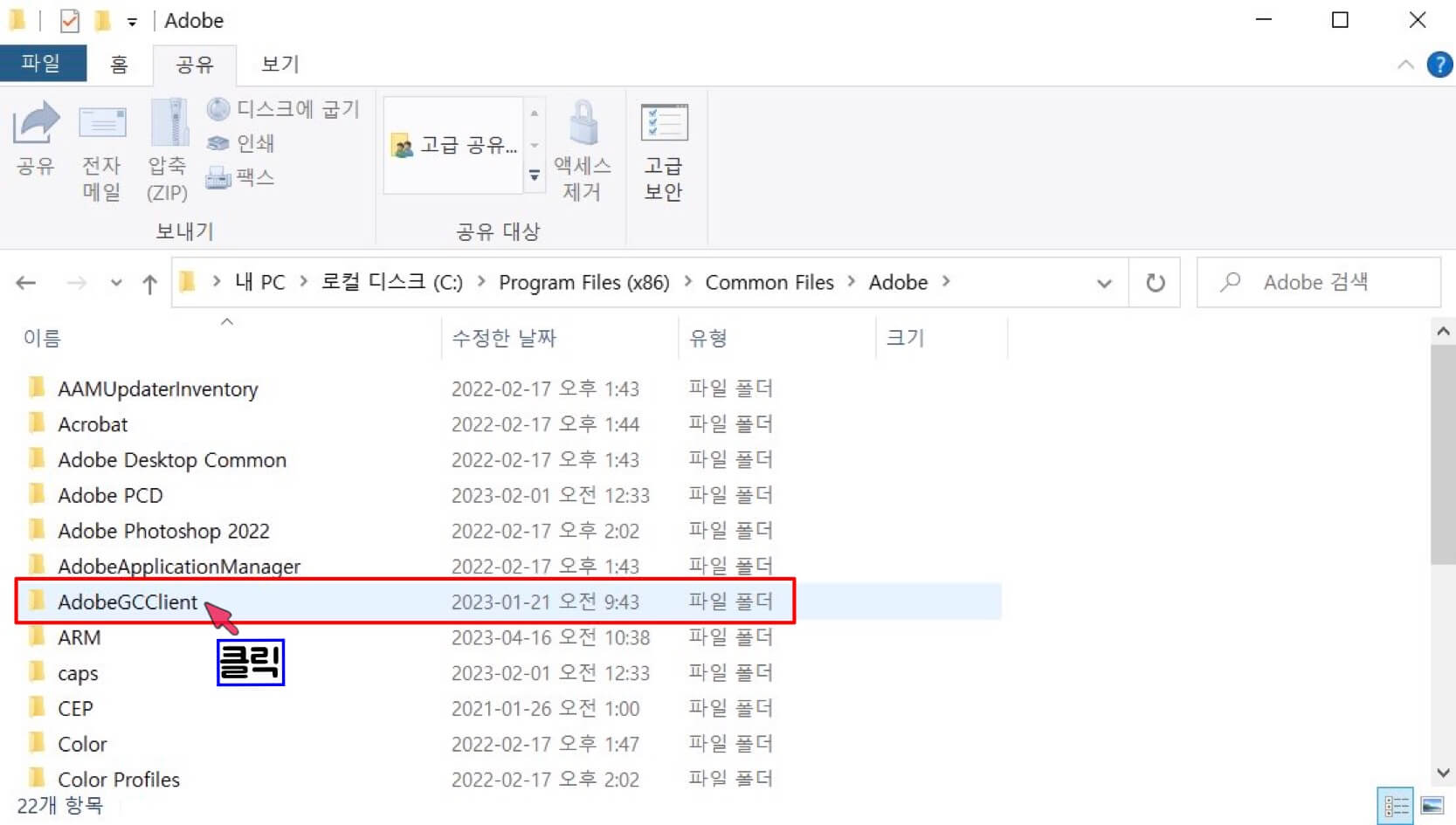Select the AdobeApplicationManager folder
1456x825 pixels.
[x=179, y=567]
